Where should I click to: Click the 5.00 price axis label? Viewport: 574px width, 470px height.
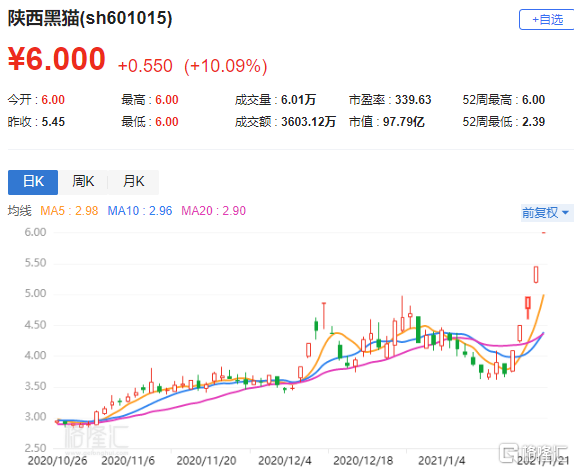tap(36, 293)
